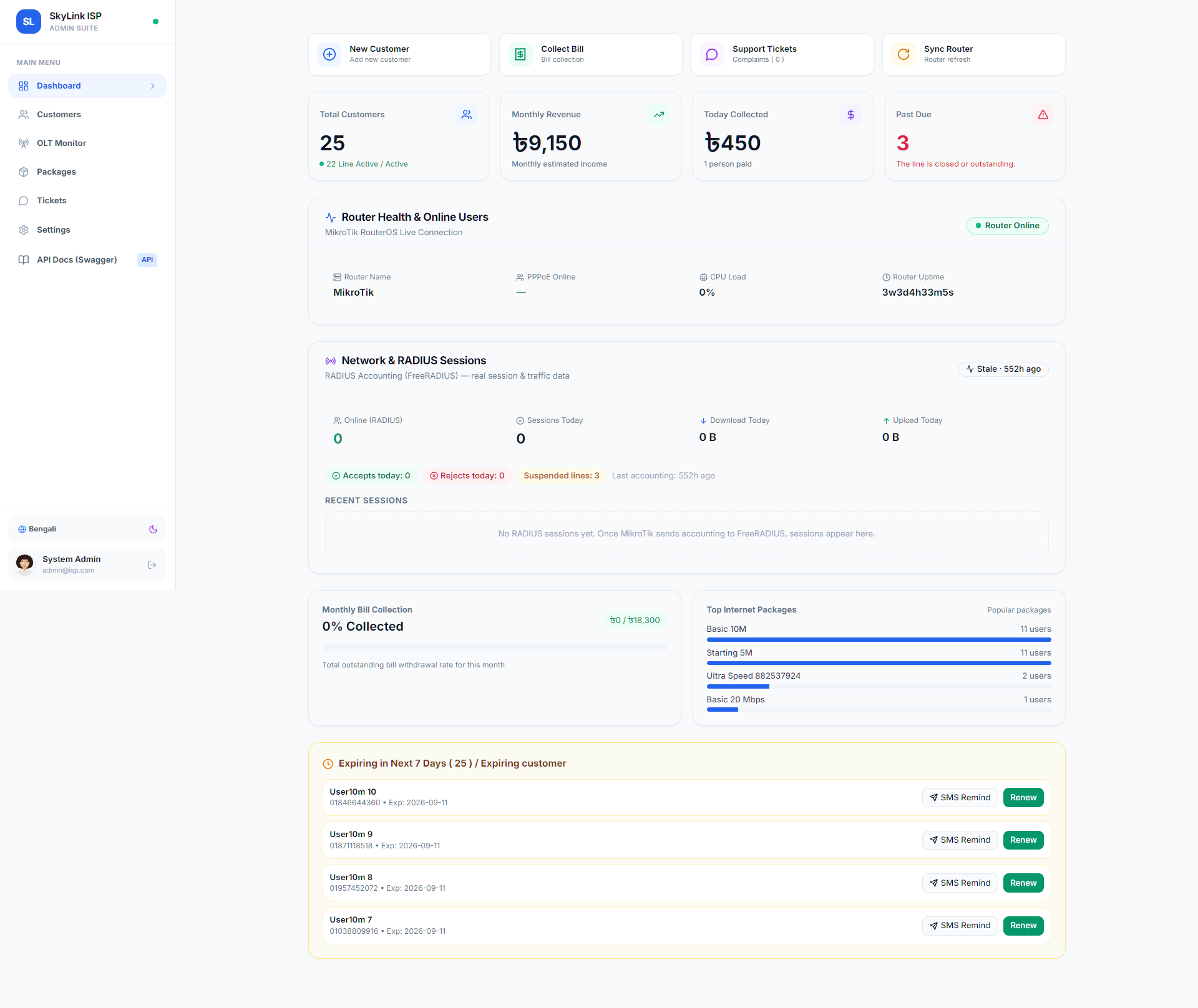Click the MikroTik router name value
The image size is (1198, 1008).
354,293
